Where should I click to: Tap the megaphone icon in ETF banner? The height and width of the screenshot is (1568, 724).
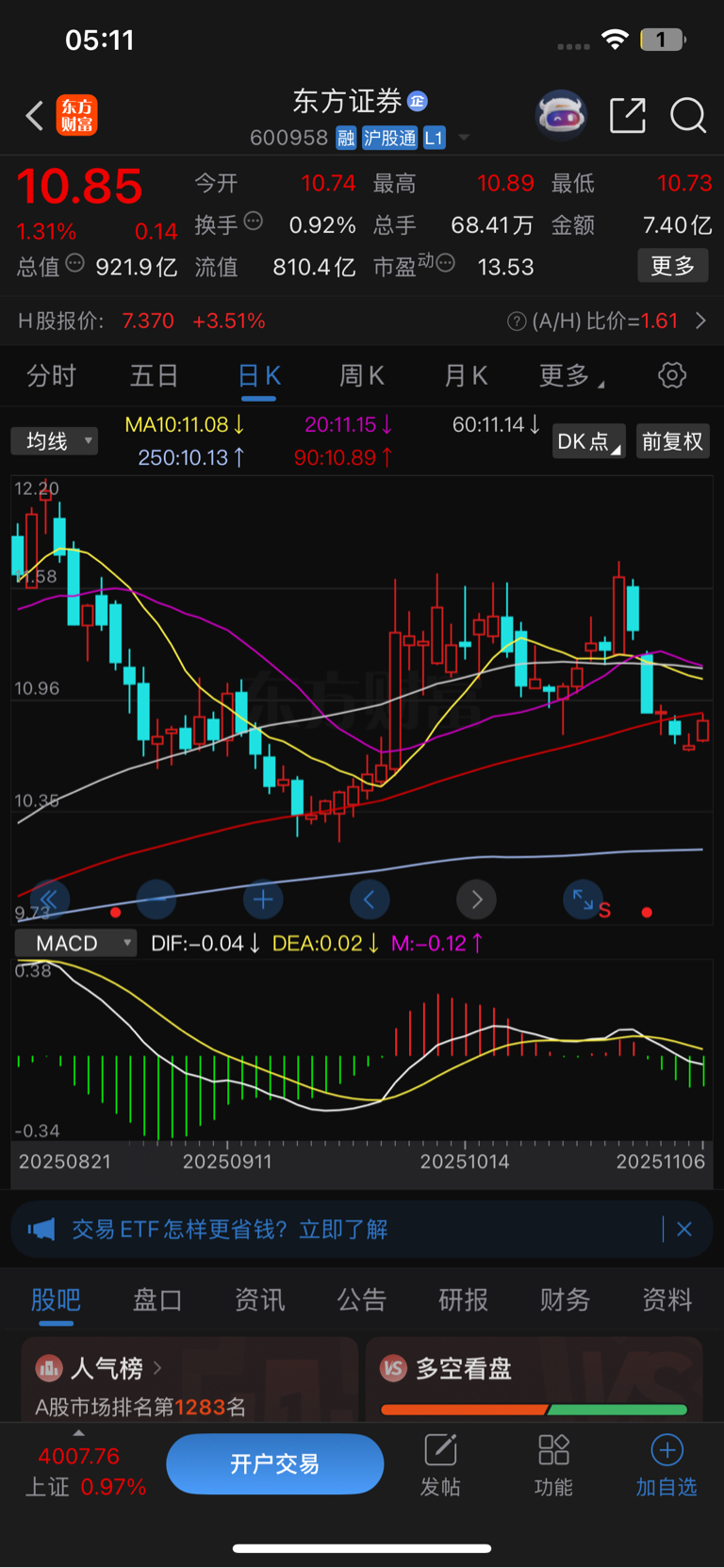coord(41,1230)
